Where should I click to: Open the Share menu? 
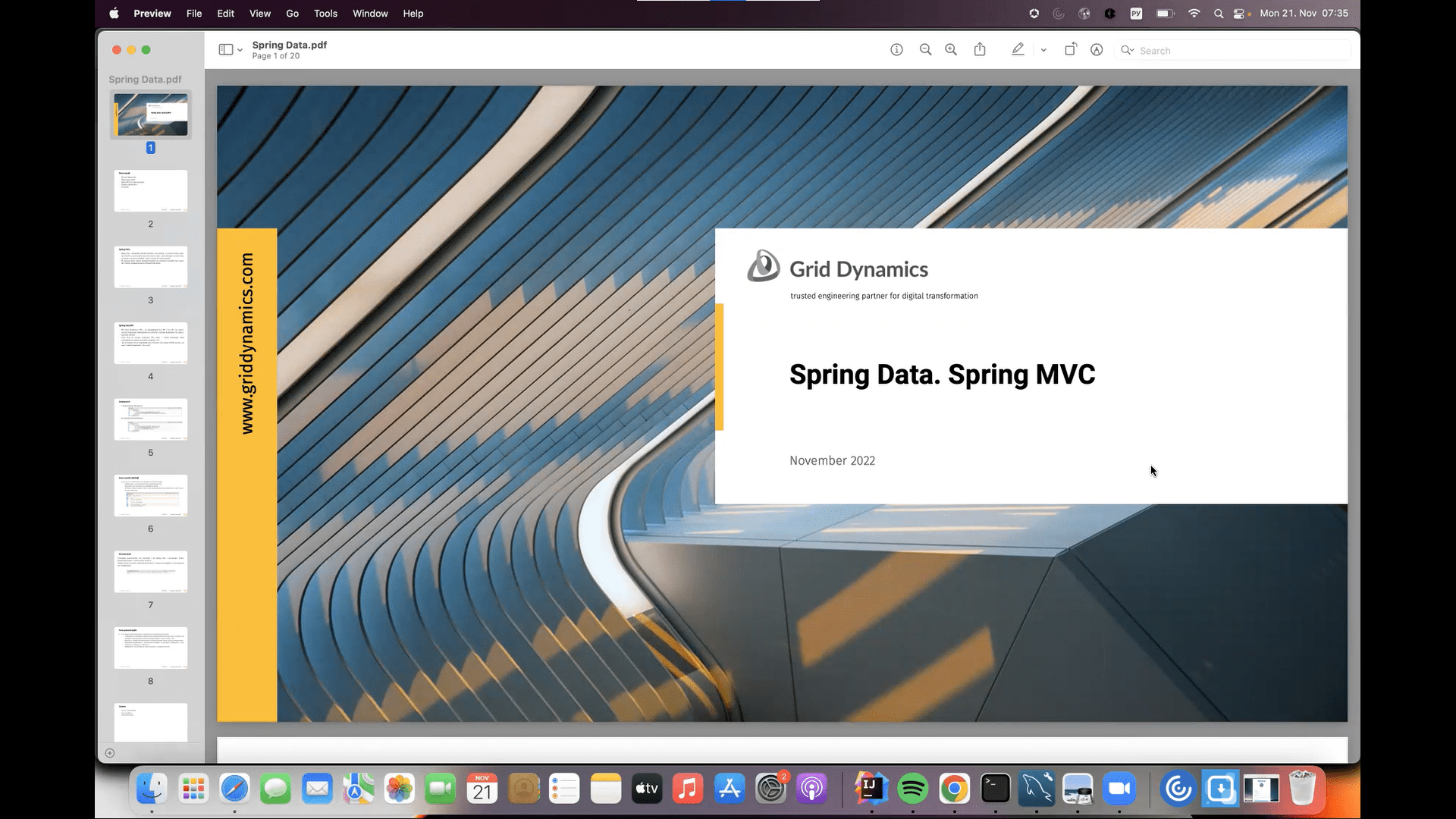(980, 49)
